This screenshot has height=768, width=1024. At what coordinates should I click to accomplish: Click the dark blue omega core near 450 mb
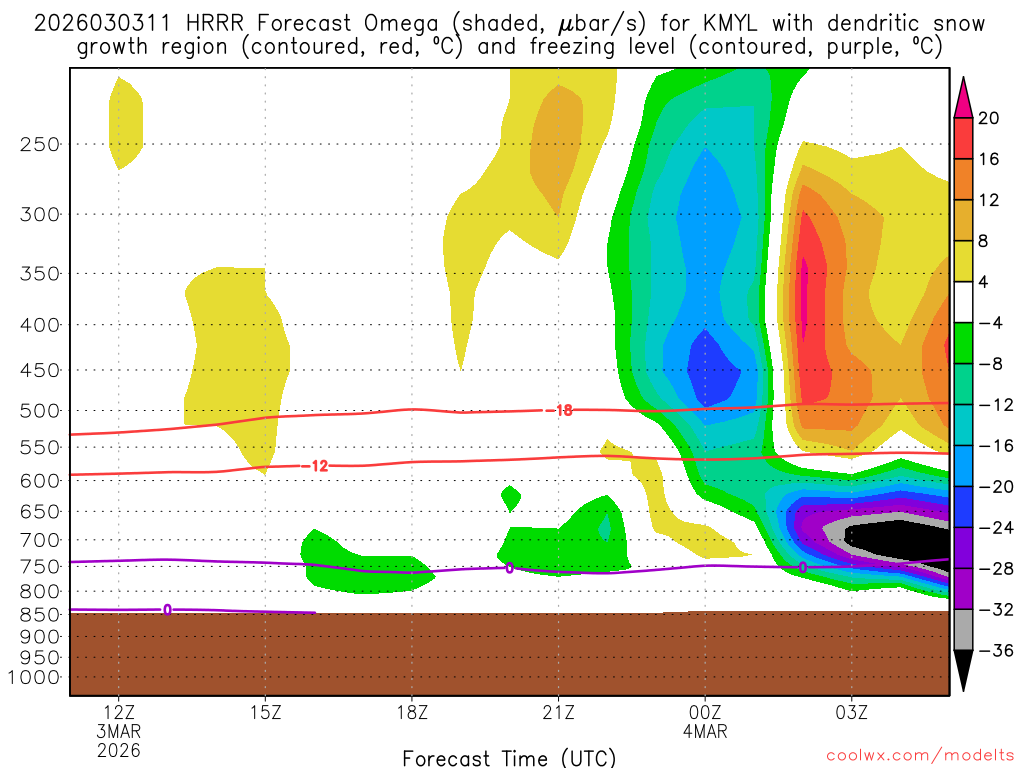click(x=712, y=369)
